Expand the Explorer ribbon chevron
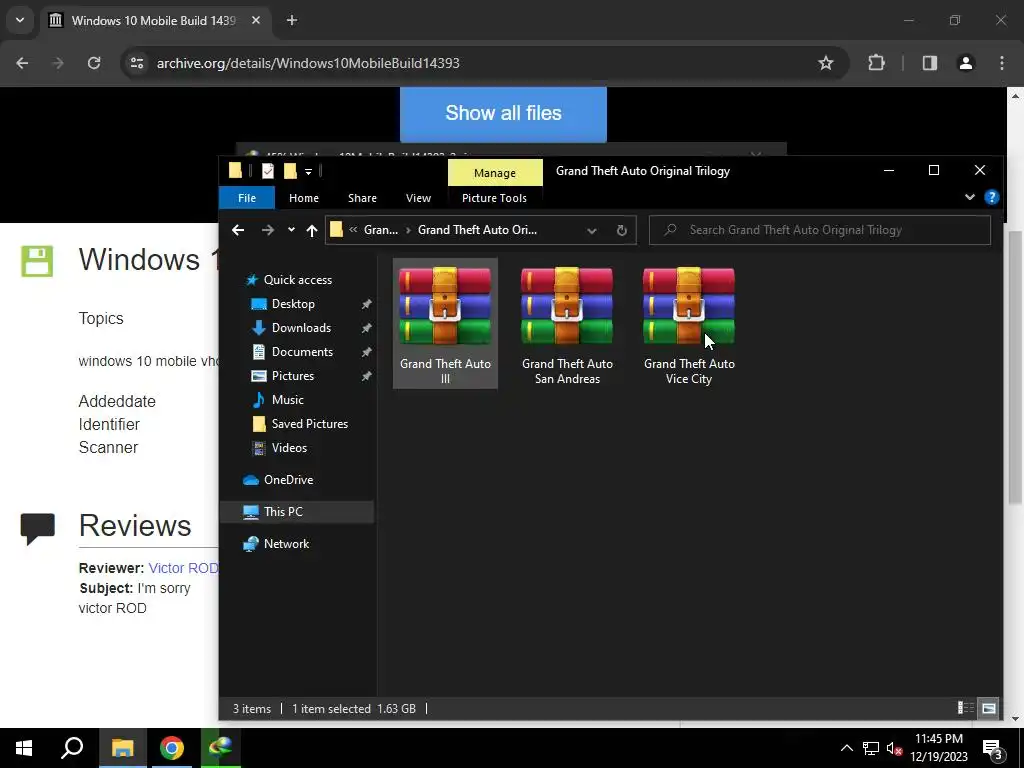 coord(970,197)
